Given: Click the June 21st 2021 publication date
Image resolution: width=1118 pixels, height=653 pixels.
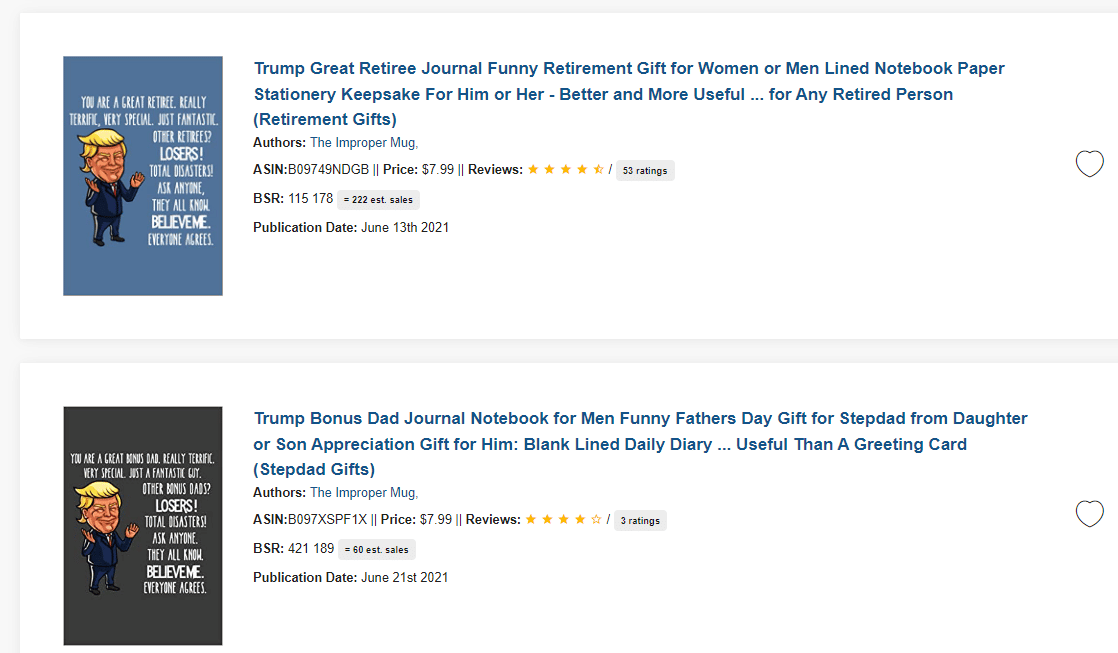Looking at the screenshot, I should pos(404,577).
